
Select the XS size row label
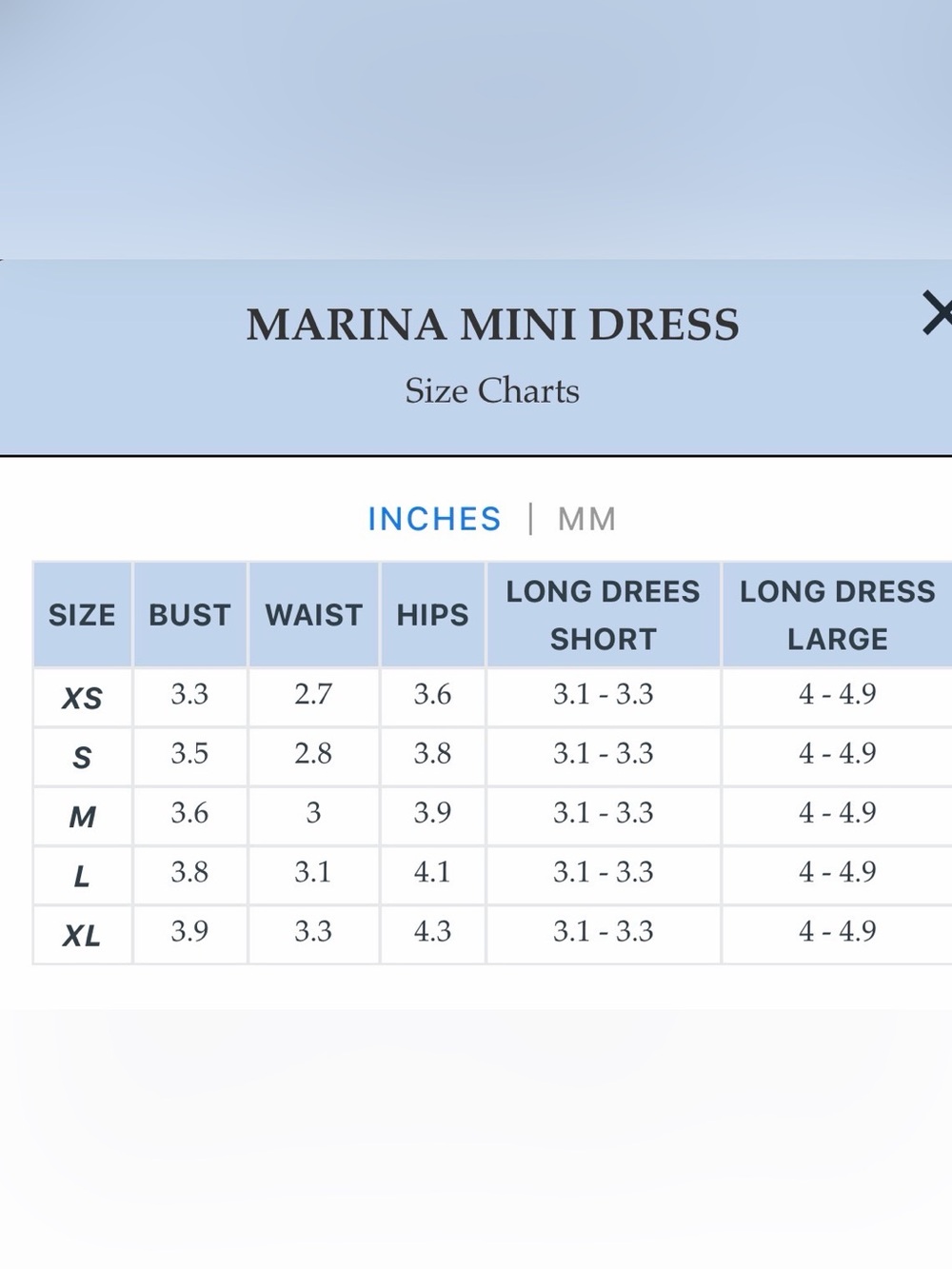tap(82, 698)
